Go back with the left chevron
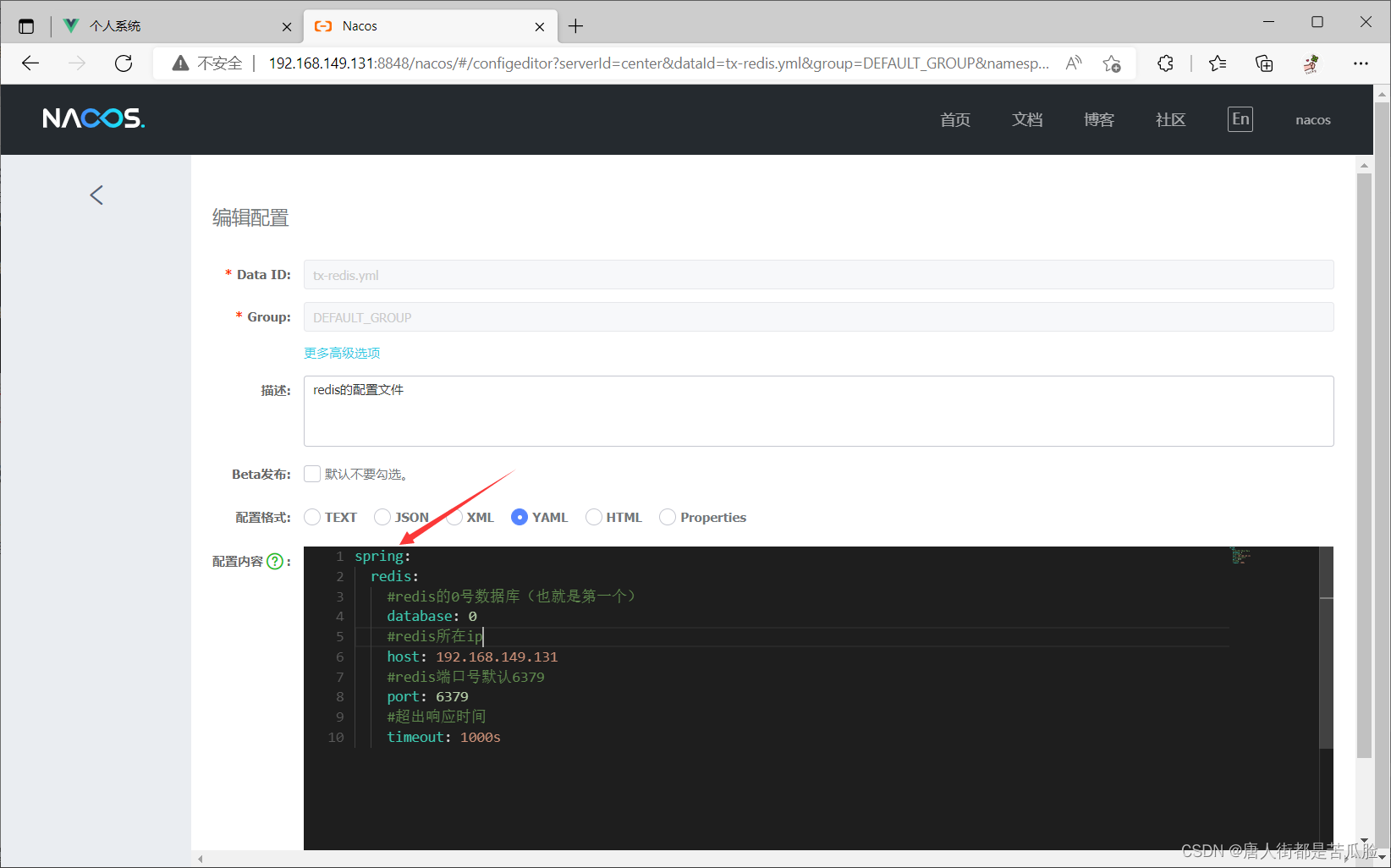This screenshot has width=1391, height=868. [96, 195]
